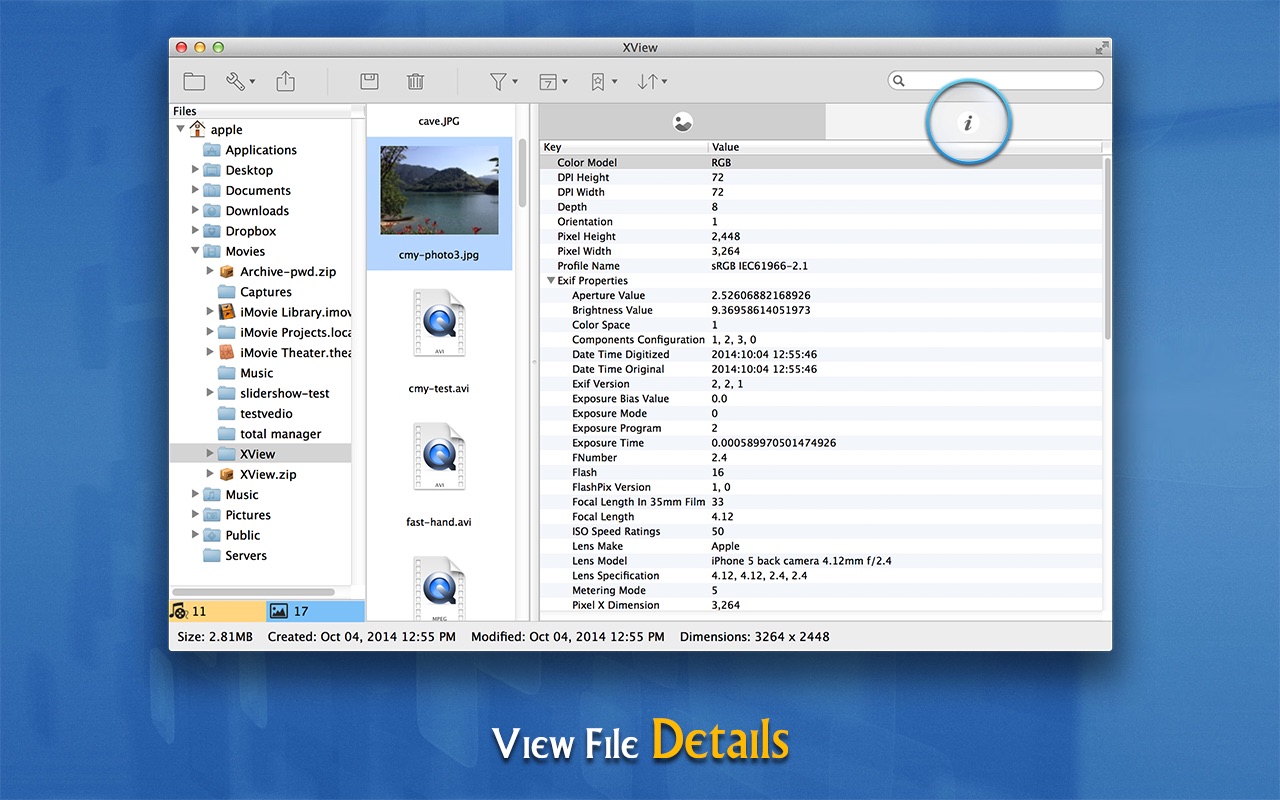The width and height of the screenshot is (1280, 800).
Task: Collapse the Exif Properties group
Action: pos(551,281)
